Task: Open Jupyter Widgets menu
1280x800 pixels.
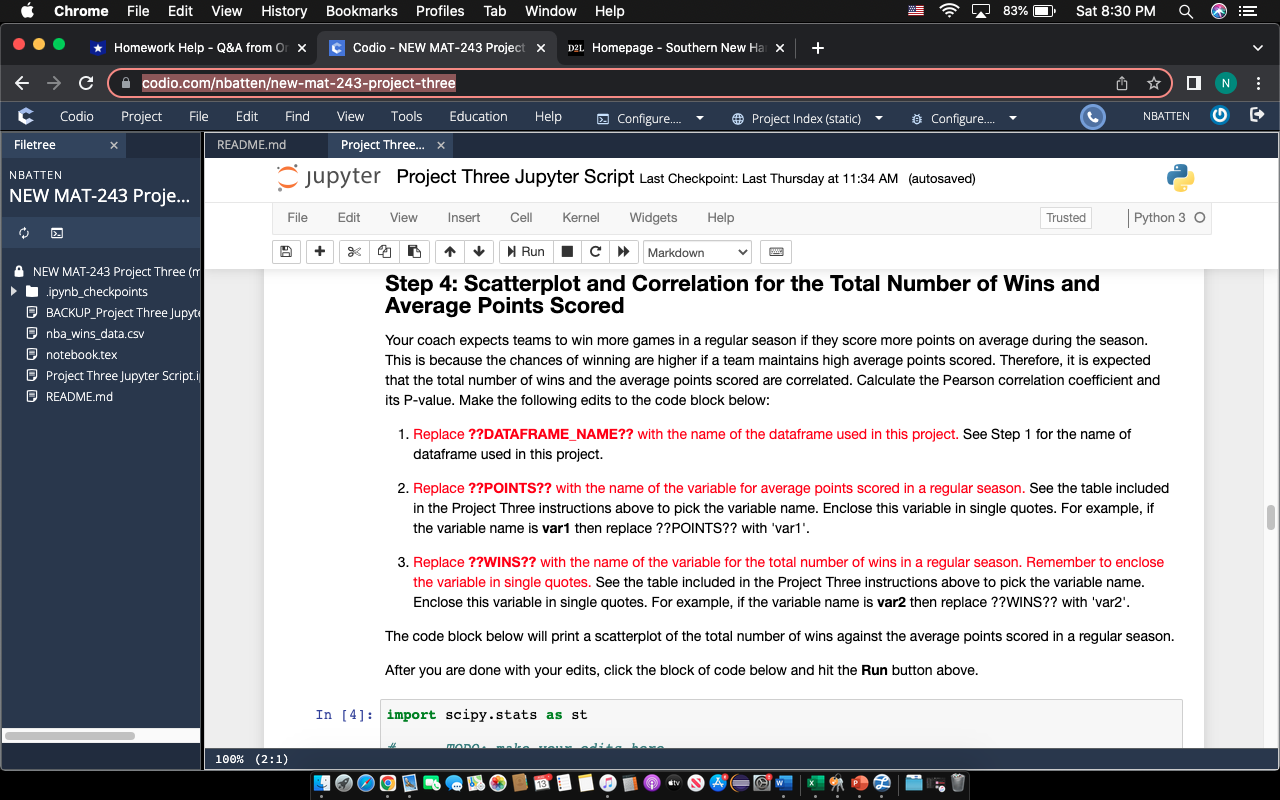Action: (x=653, y=217)
